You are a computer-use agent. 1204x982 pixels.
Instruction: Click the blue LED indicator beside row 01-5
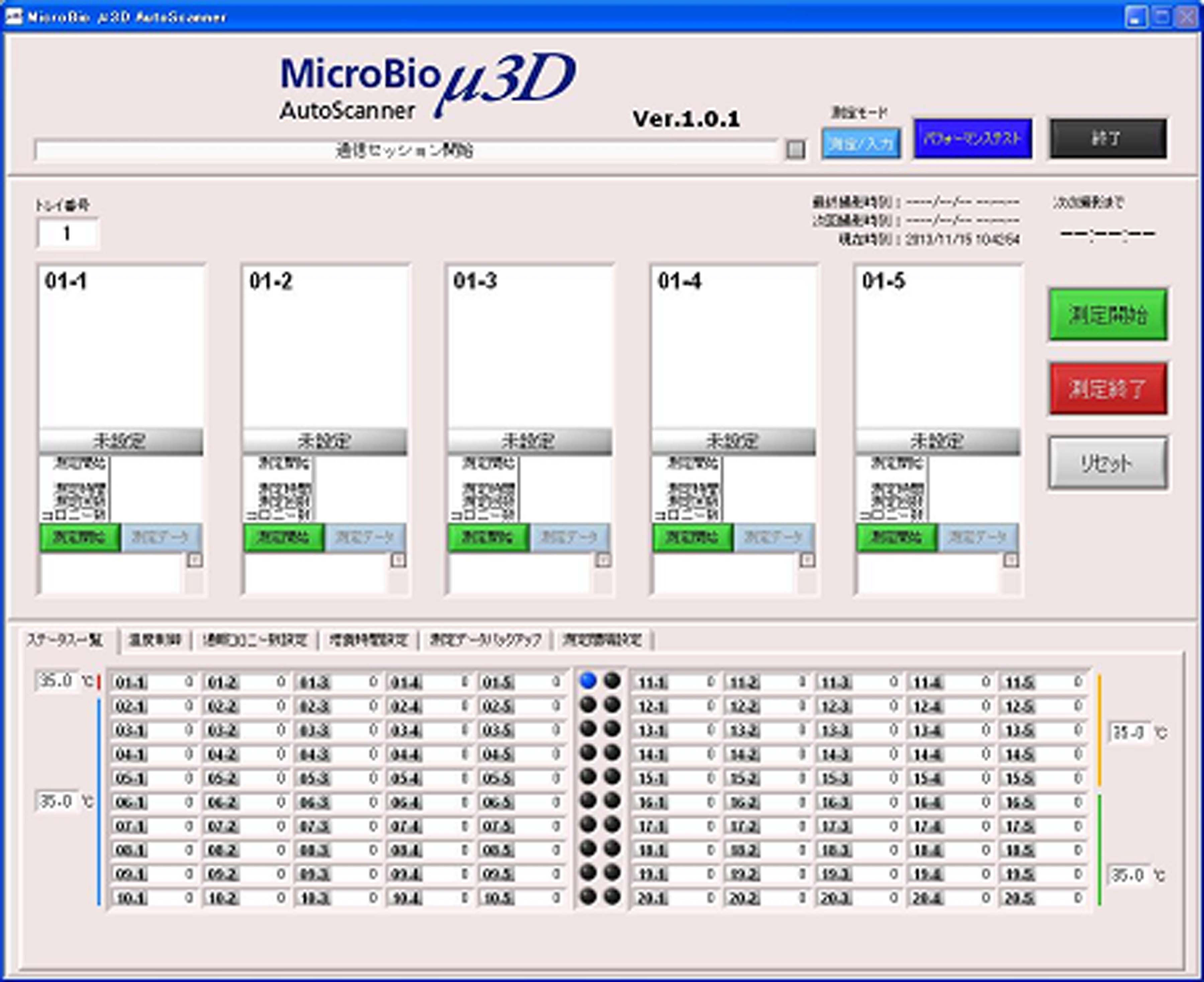coord(588,680)
